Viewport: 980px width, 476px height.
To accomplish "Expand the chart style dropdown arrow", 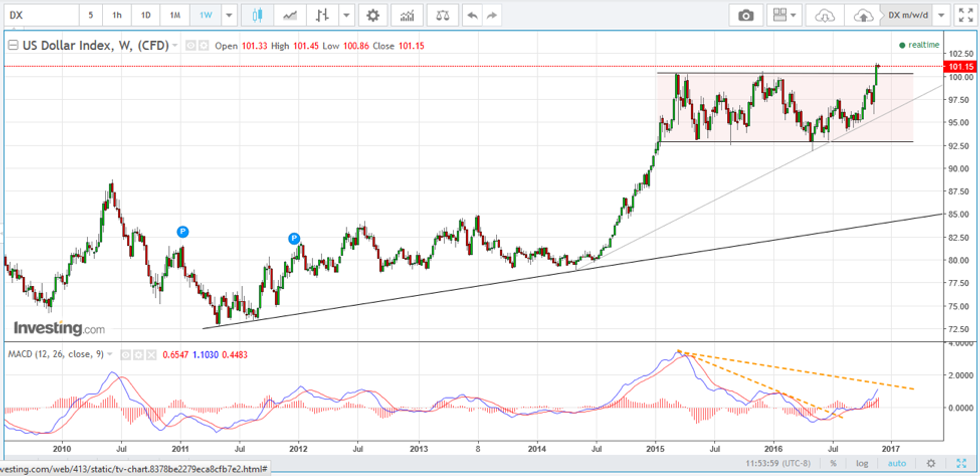I will pyautogui.click(x=346, y=16).
